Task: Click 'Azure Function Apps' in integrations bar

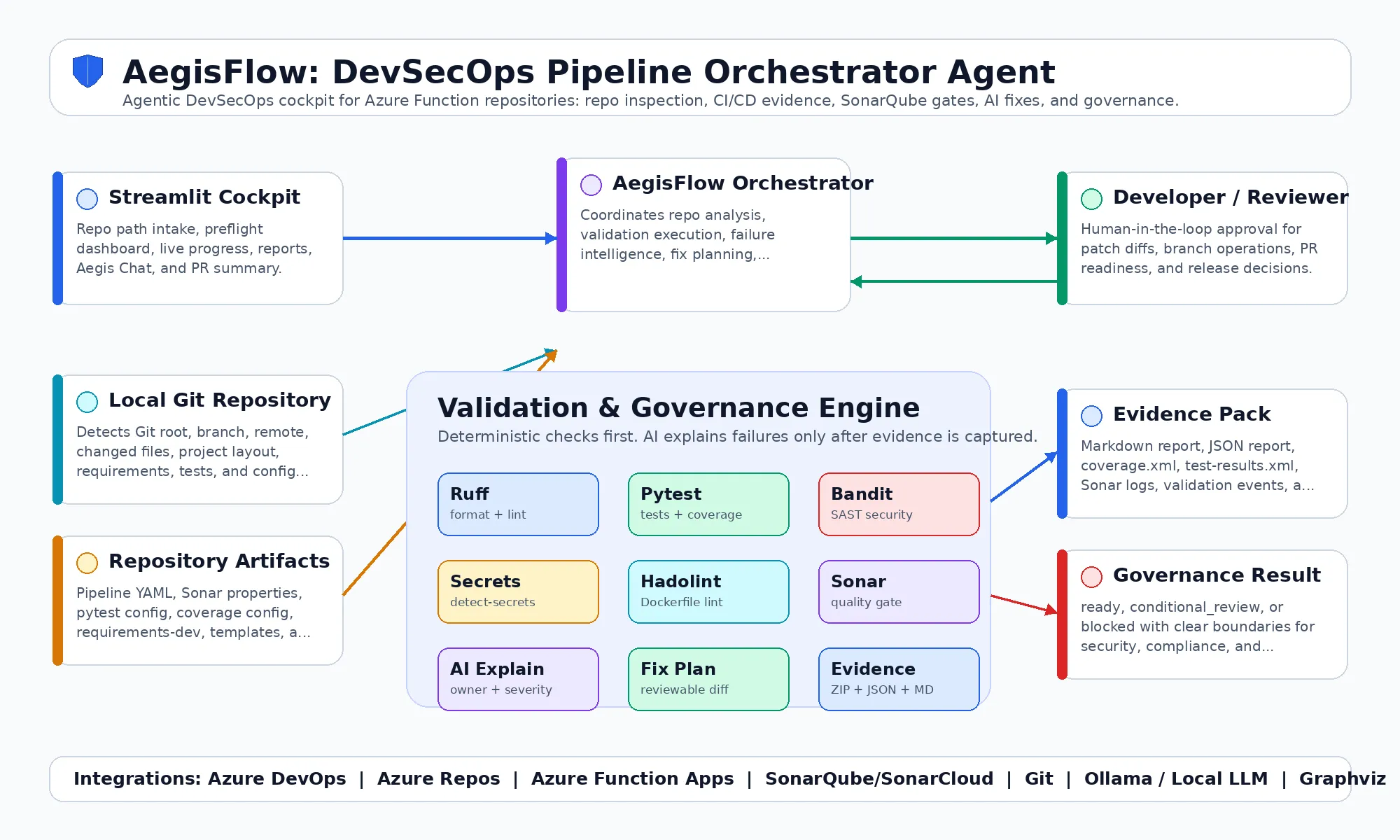Action: [x=632, y=779]
